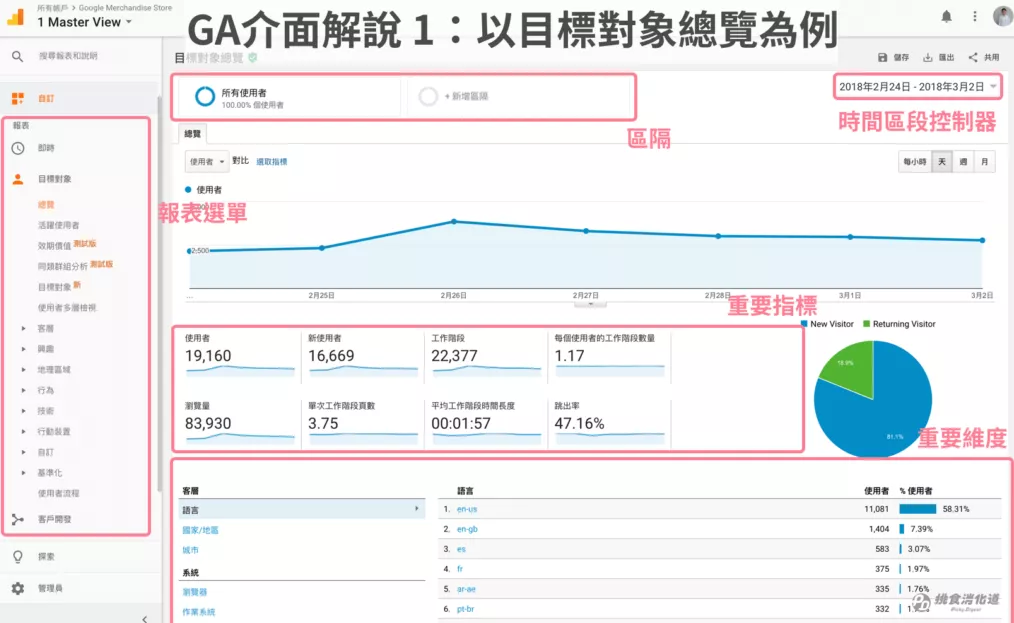This screenshot has width=1014, height=623.
Task: Click the New Visitor legend swatch
Action: (804, 323)
